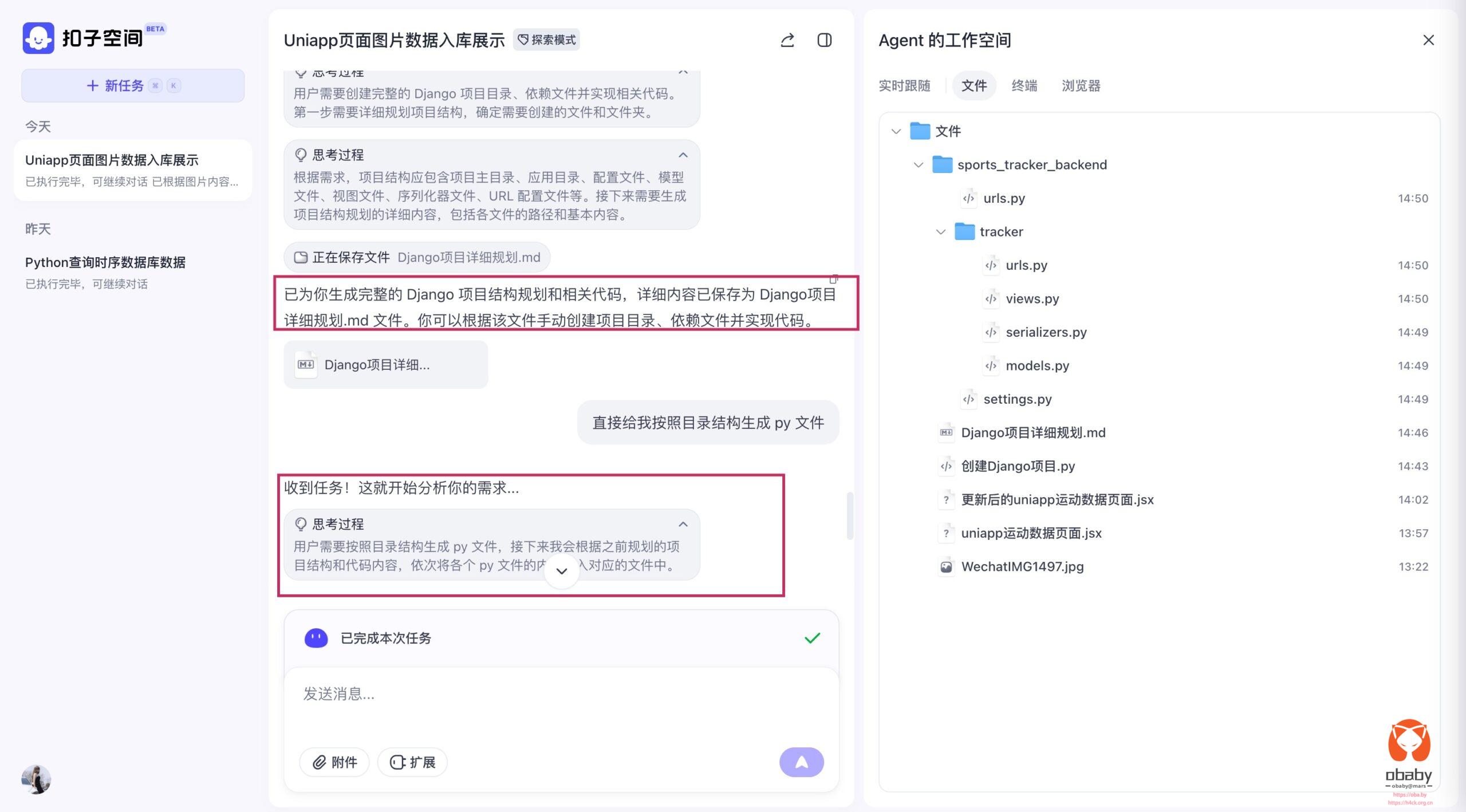This screenshot has width=1466, height=812.
Task: Click the lightbulb icon of 根据需求 思考过程
Action: [301, 155]
